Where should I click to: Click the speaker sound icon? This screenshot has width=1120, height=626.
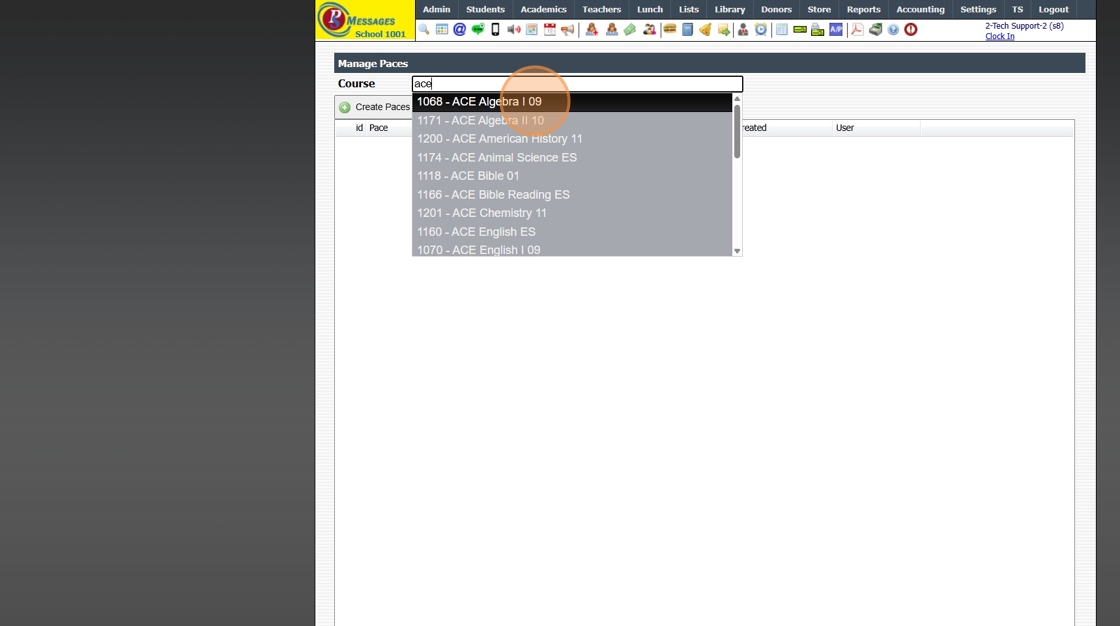(514, 29)
